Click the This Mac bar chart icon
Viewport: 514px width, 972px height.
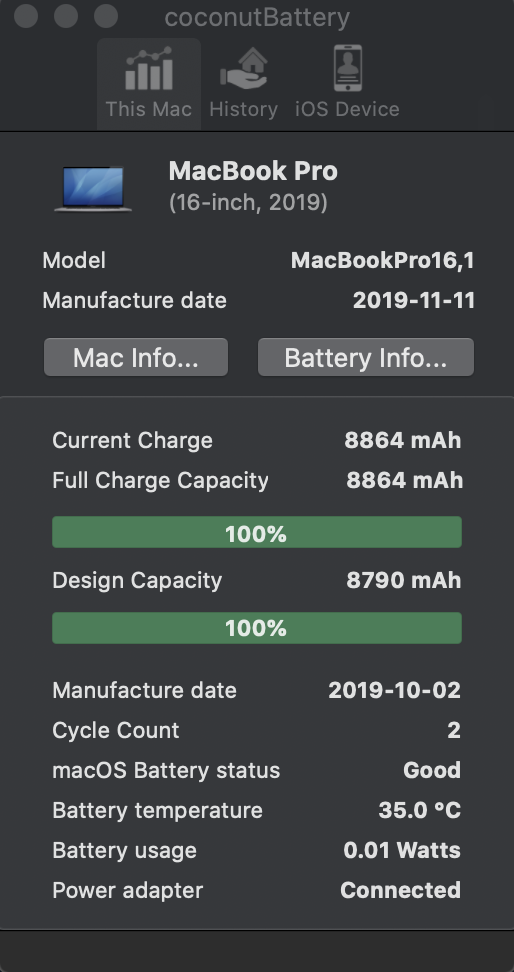tap(149, 69)
